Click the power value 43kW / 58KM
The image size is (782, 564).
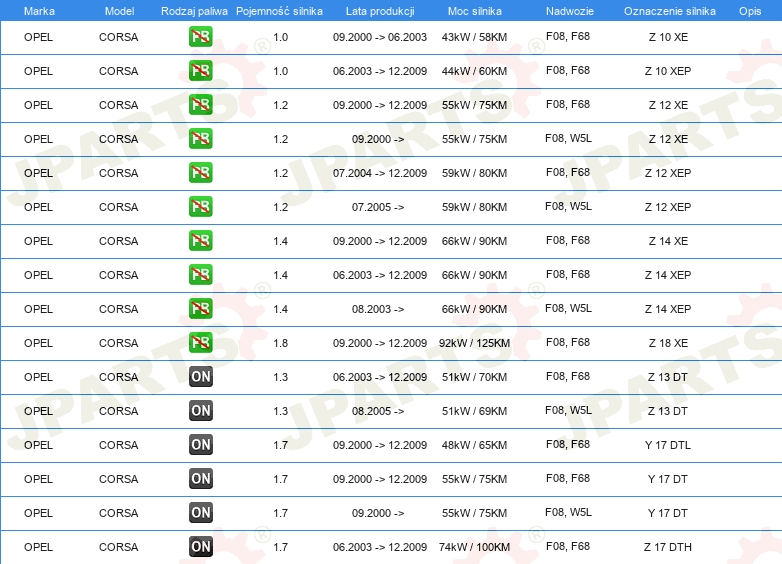click(474, 37)
